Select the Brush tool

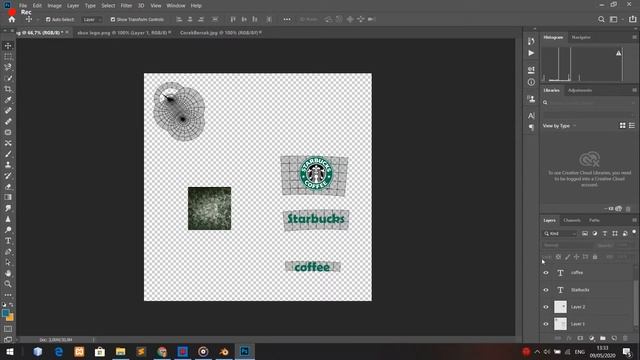coord(8,154)
